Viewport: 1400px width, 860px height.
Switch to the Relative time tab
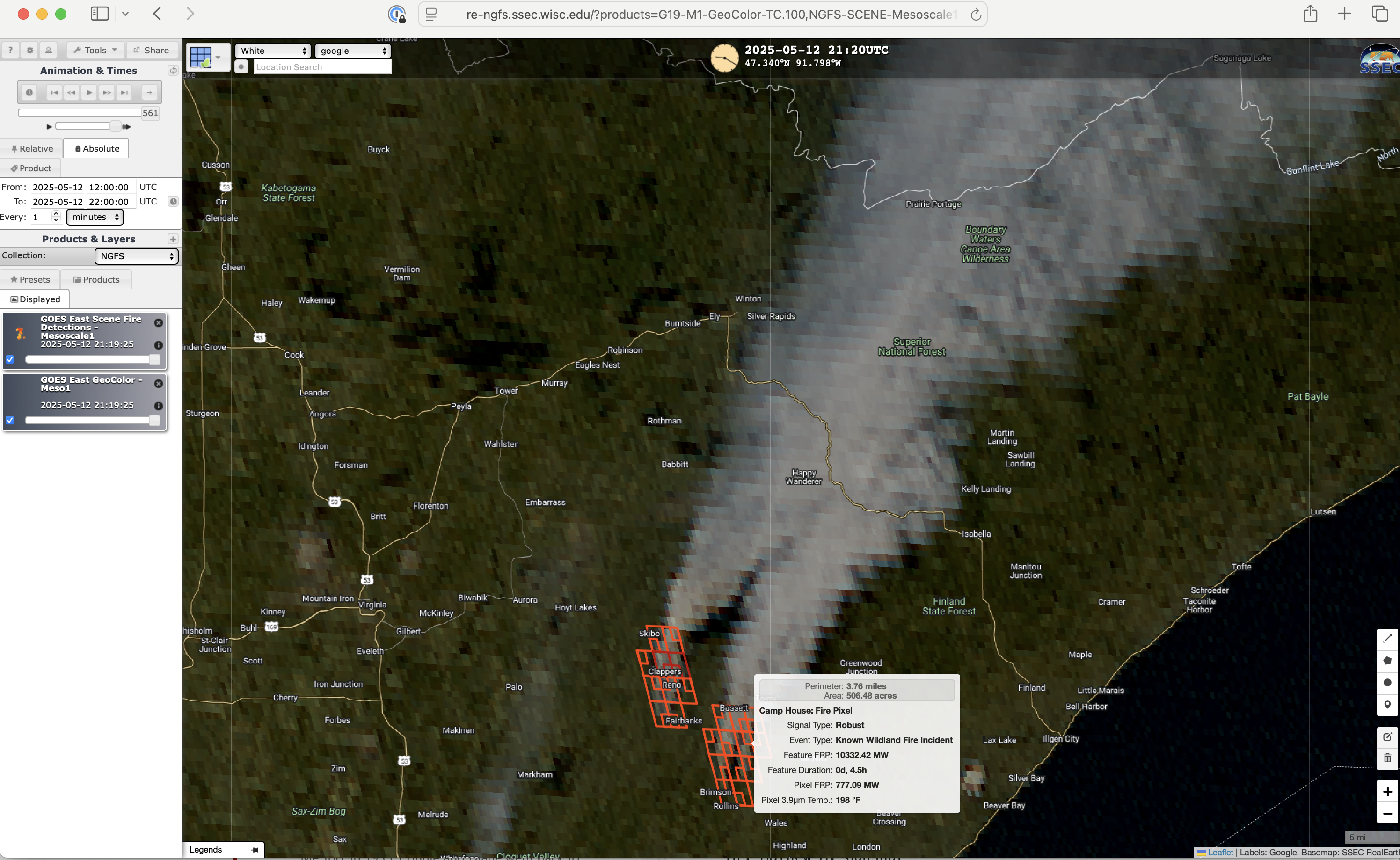32,148
